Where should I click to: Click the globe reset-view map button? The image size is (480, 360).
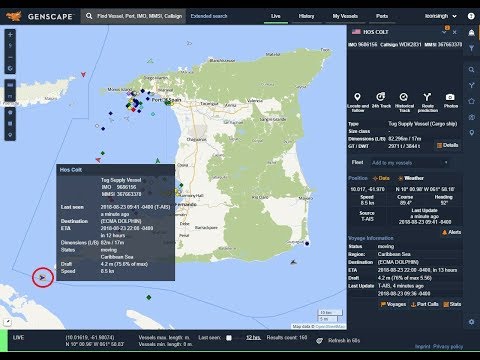(10, 69)
